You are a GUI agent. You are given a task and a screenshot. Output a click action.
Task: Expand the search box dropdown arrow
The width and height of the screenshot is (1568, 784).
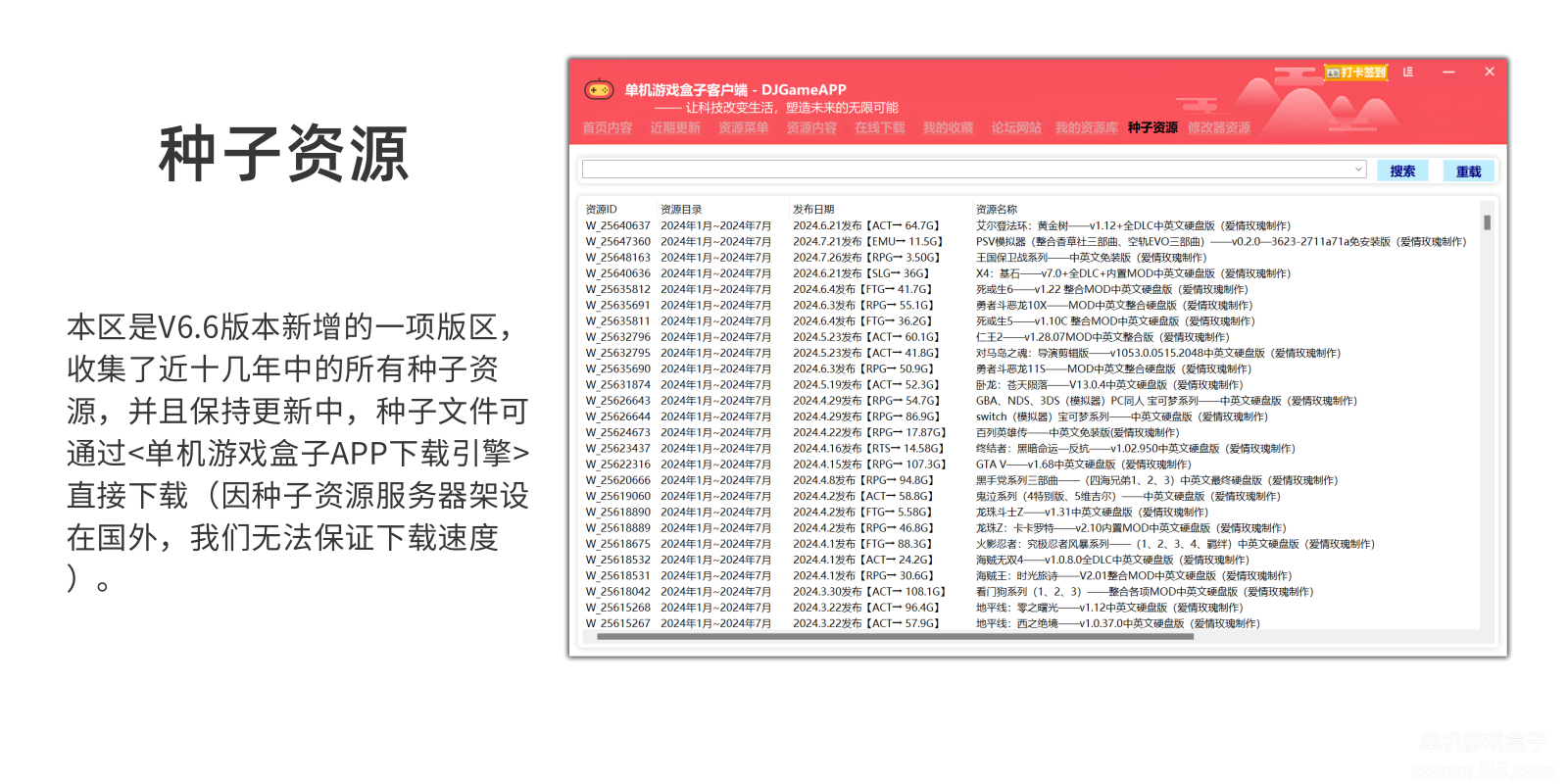click(x=1359, y=171)
